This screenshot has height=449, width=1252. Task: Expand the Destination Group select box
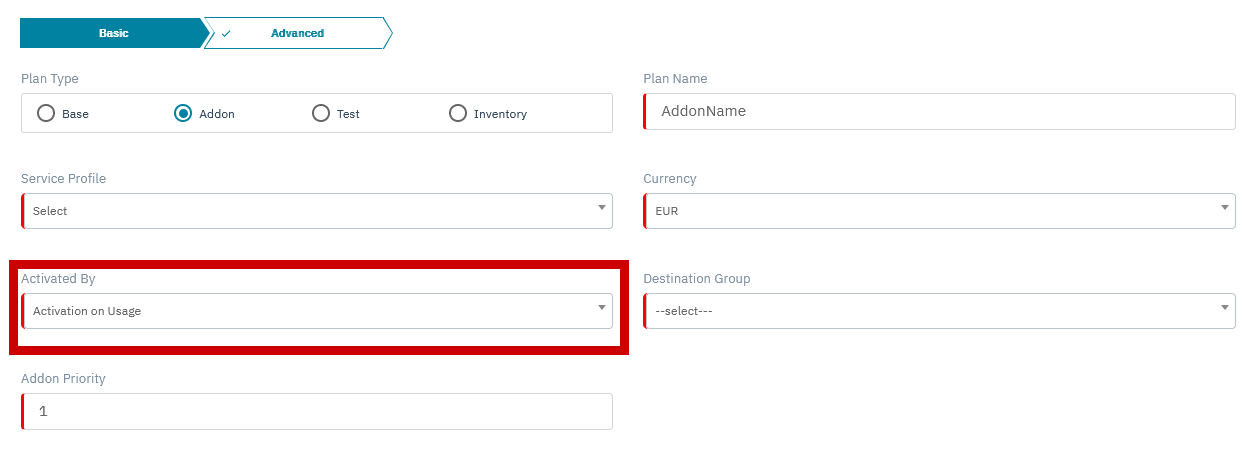pos(939,311)
